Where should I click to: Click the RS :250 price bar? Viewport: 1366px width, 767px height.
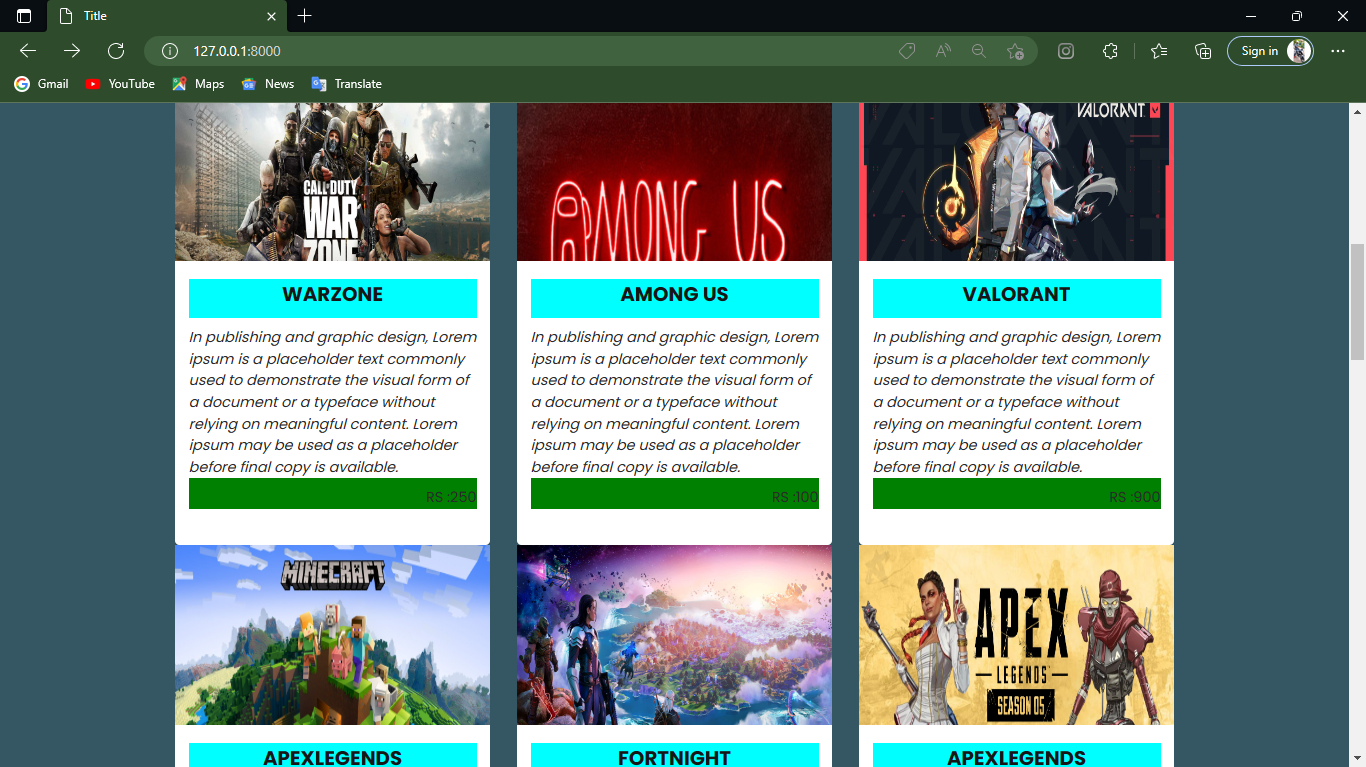333,493
